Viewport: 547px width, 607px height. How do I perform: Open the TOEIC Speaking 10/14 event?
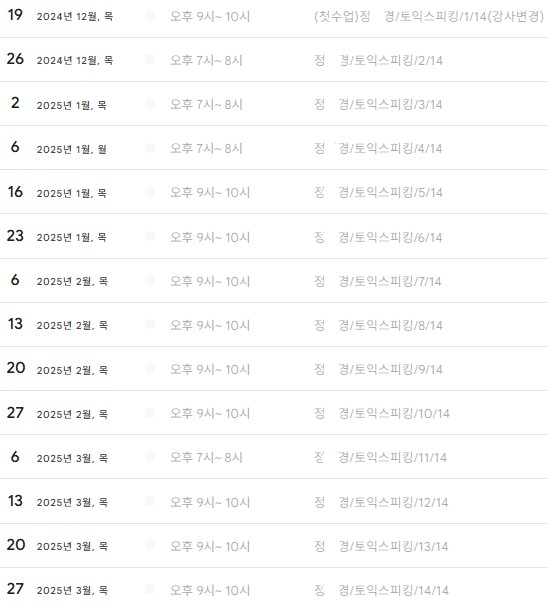382,413
